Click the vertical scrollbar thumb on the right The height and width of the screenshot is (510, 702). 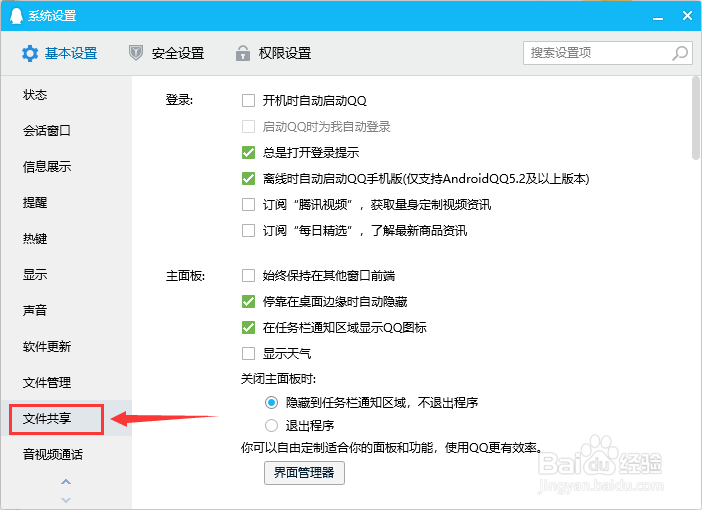click(696, 118)
